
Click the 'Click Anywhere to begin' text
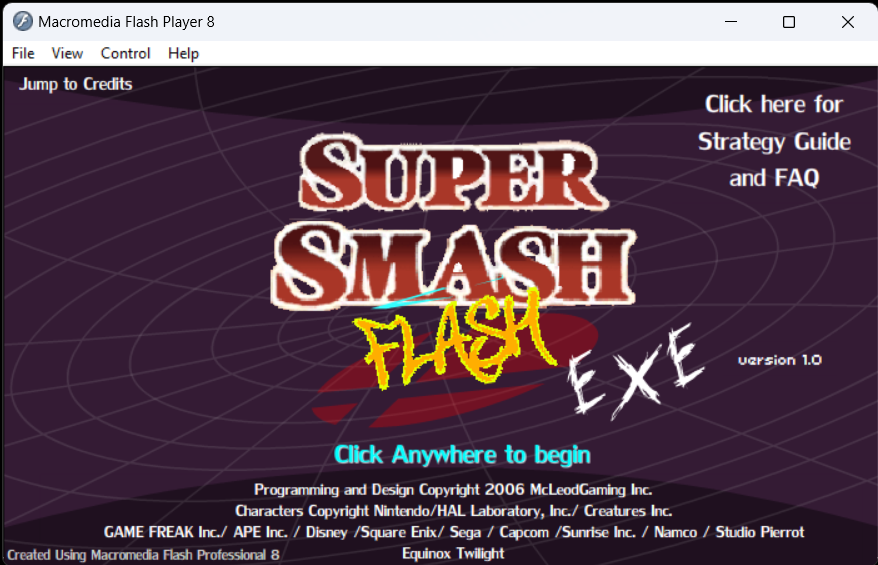click(x=462, y=455)
